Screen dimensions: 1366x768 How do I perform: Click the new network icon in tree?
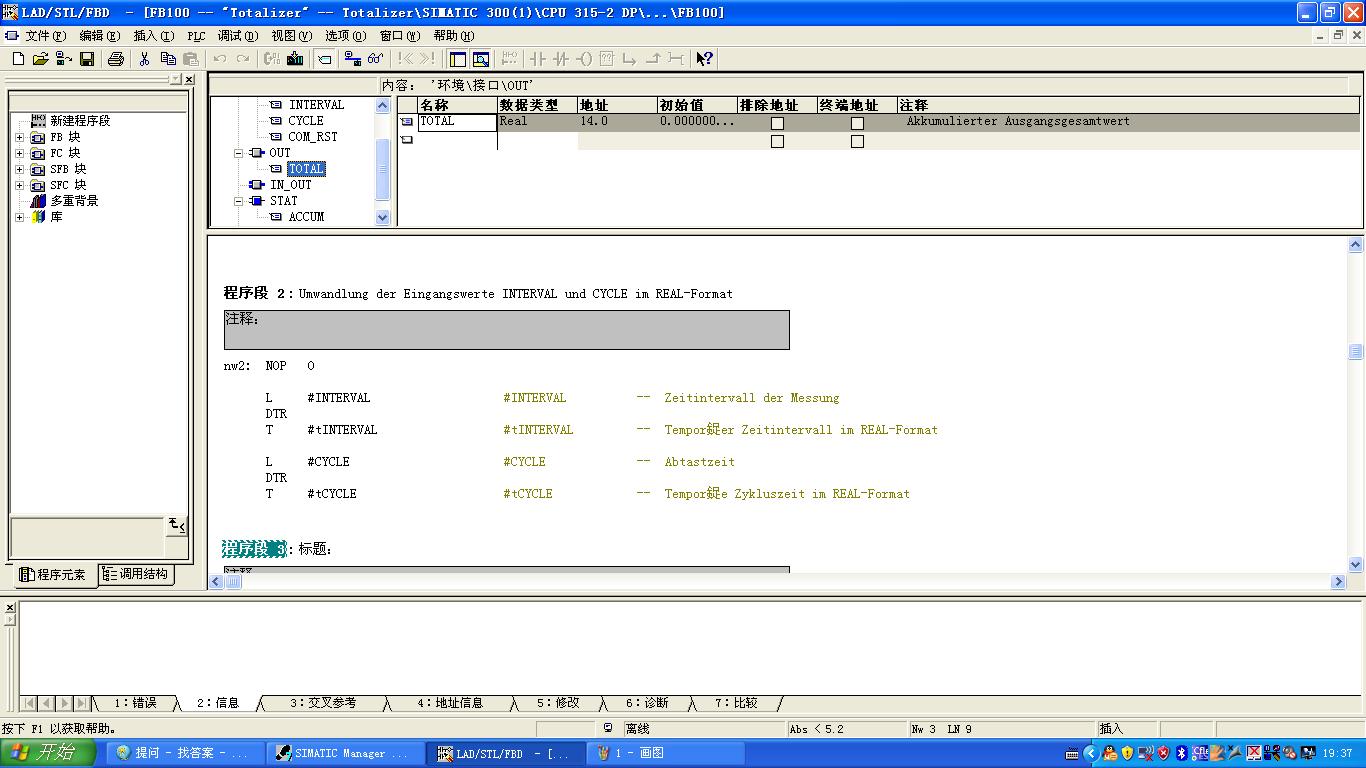click(x=39, y=121)
